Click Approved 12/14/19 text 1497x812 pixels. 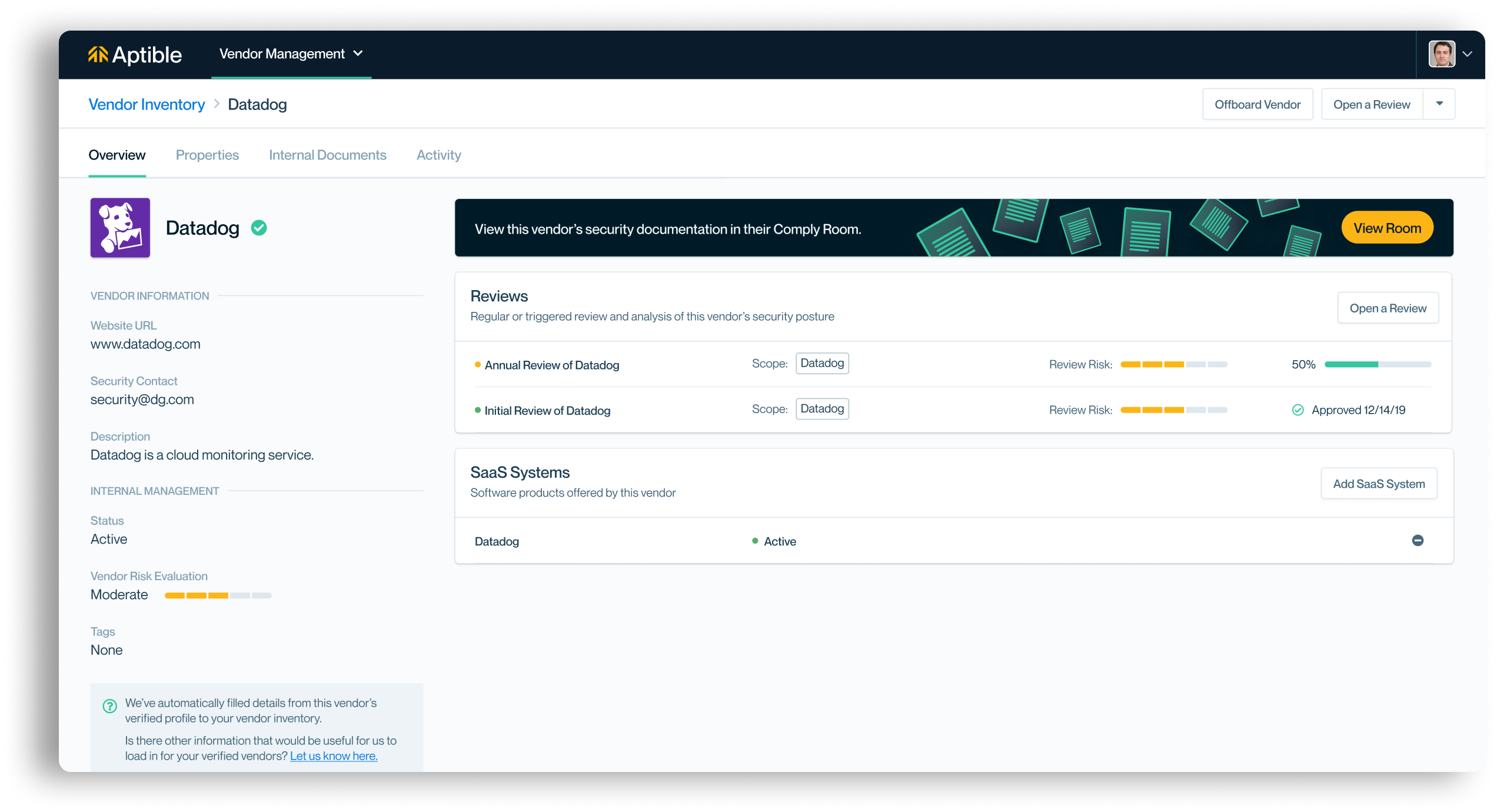tap(1358, 410)
